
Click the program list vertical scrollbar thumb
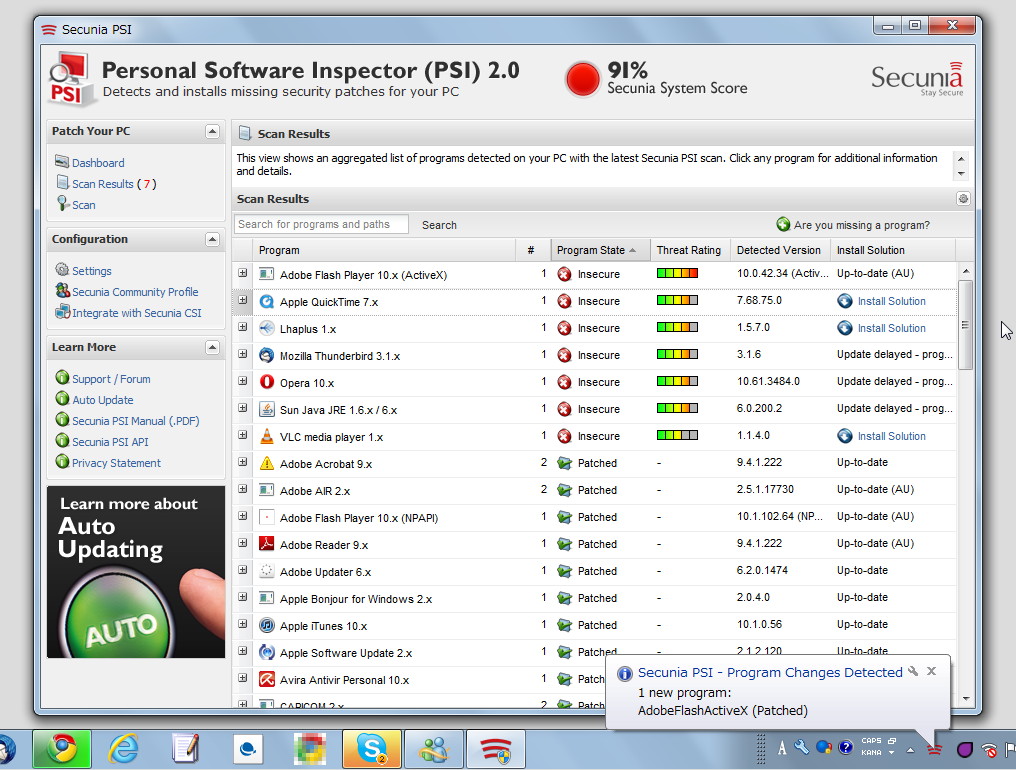[x=965, y=325]
